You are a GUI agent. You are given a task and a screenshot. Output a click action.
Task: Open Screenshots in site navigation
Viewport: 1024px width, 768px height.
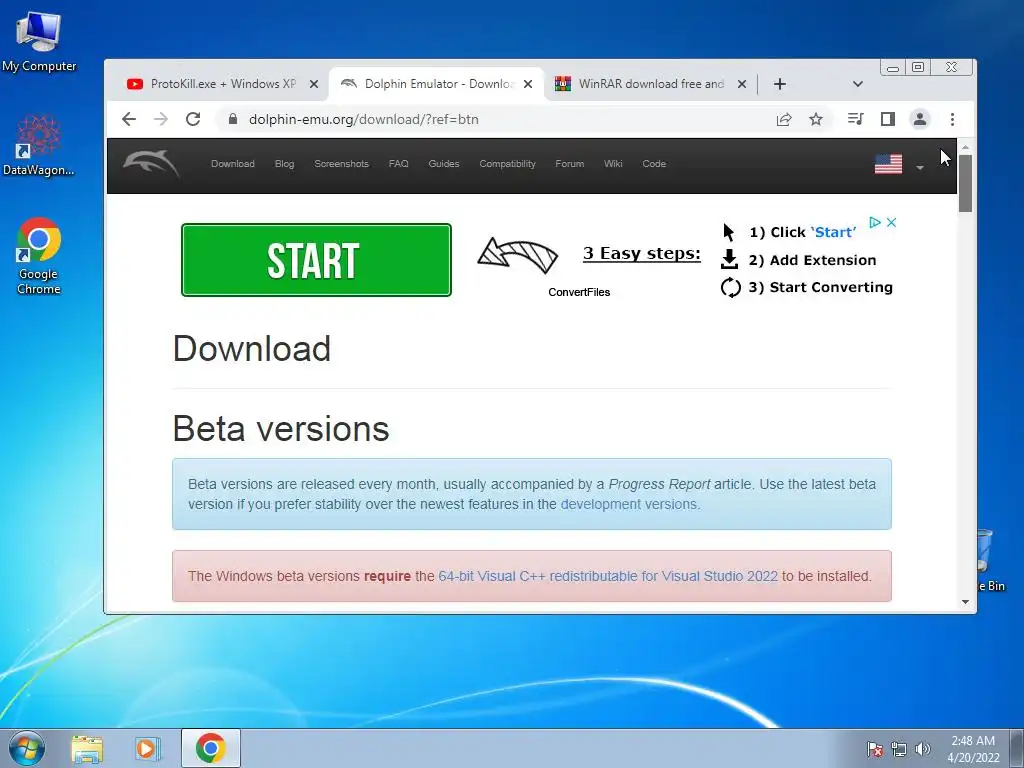pyautogui.click(x=342, y=164)
